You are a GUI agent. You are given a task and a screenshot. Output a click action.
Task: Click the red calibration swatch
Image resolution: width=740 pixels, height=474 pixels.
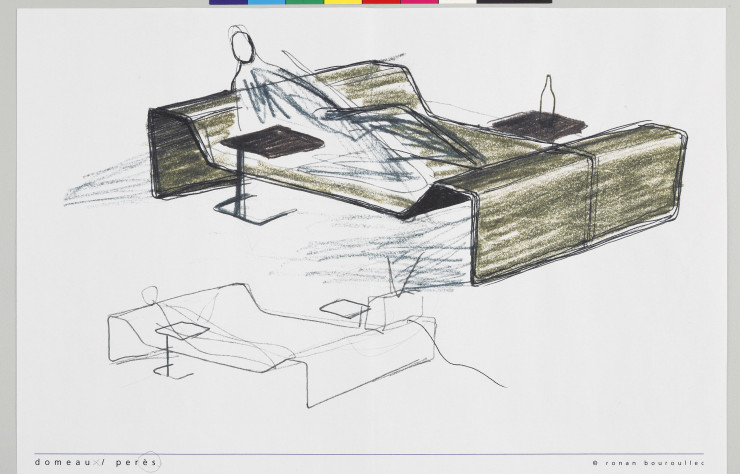point(381,2)
